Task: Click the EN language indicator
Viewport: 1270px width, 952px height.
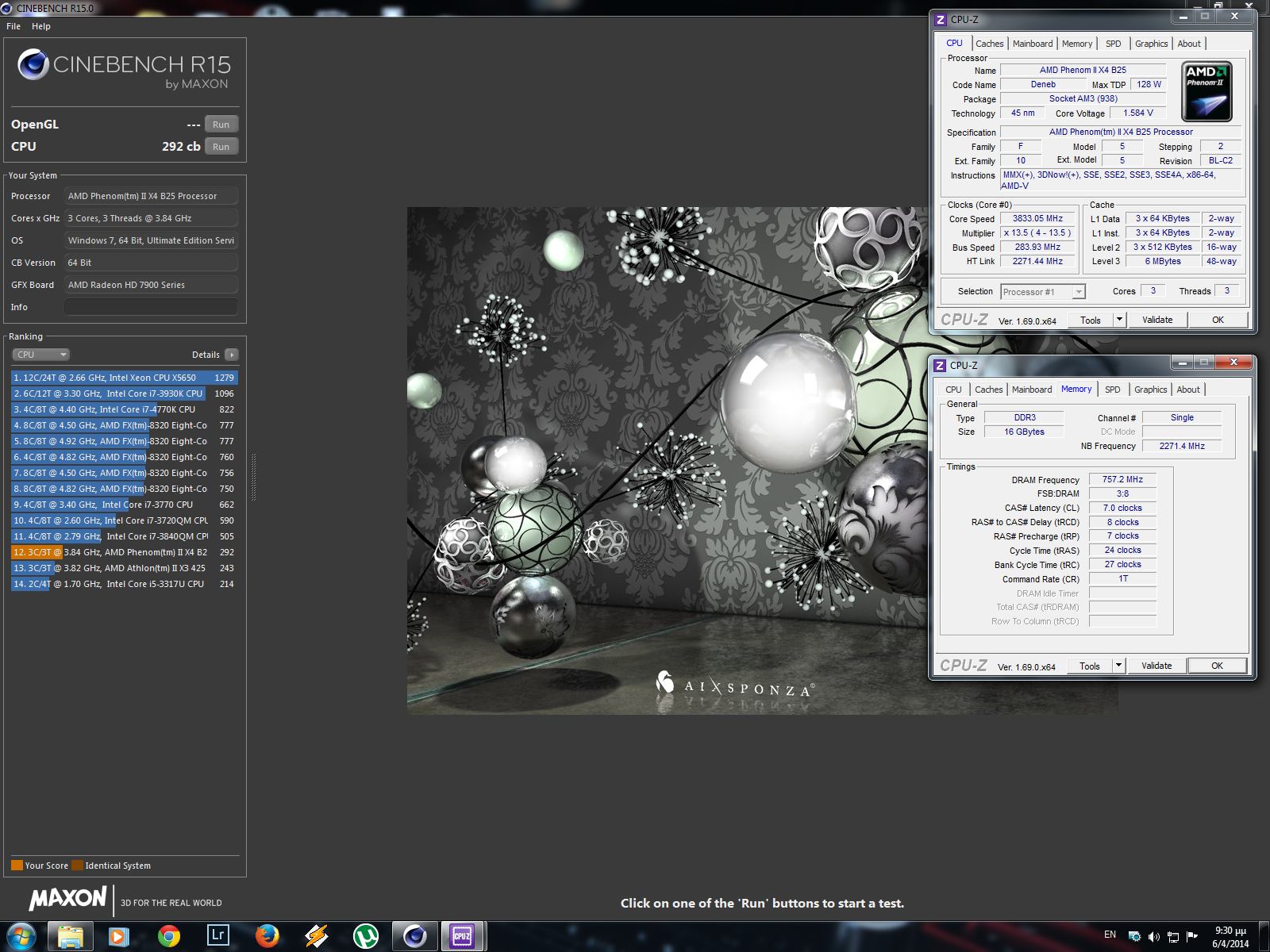Action: click(x=1110, y=935)
